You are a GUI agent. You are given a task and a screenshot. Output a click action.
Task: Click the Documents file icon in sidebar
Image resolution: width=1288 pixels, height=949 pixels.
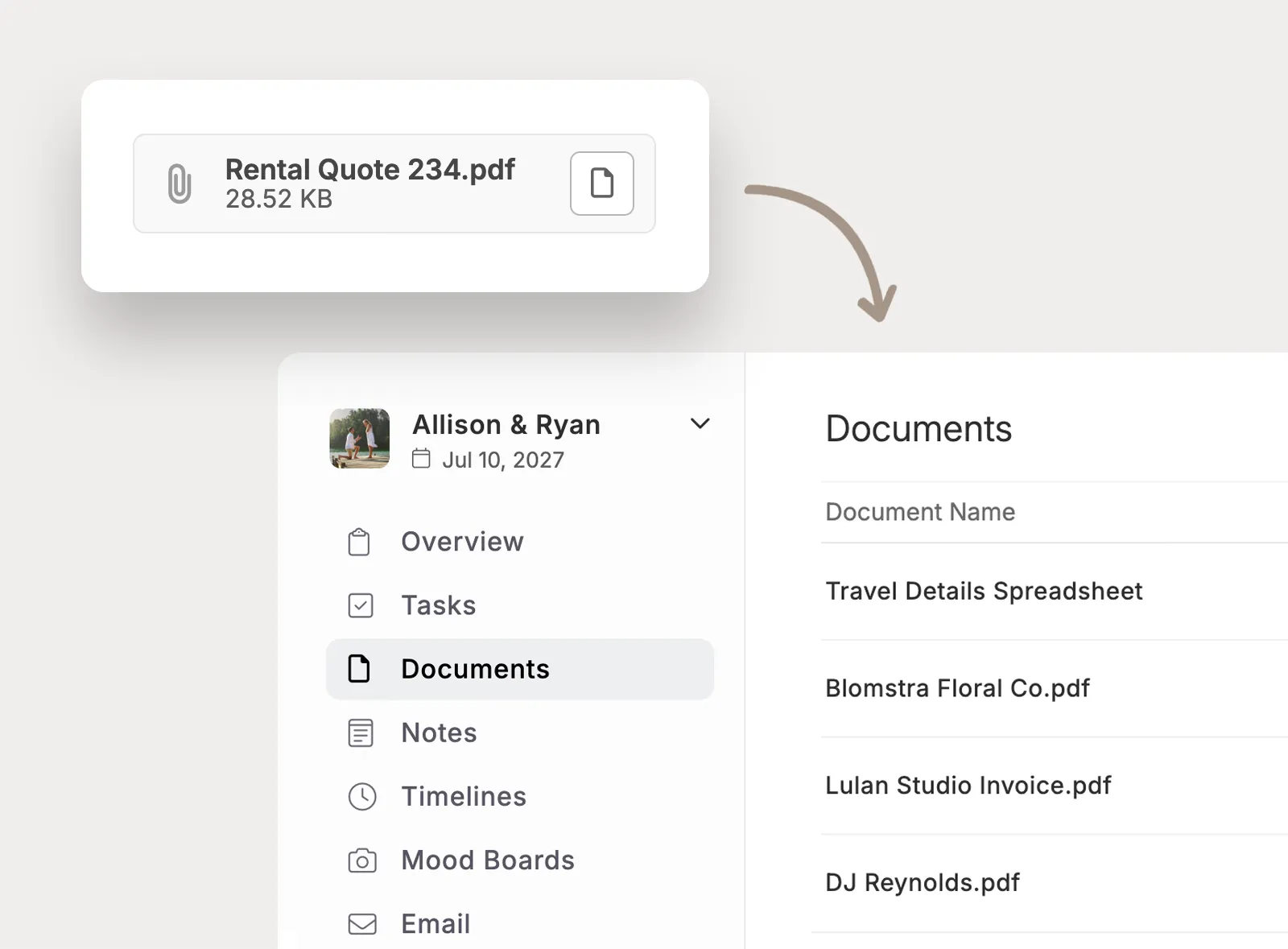359,669
